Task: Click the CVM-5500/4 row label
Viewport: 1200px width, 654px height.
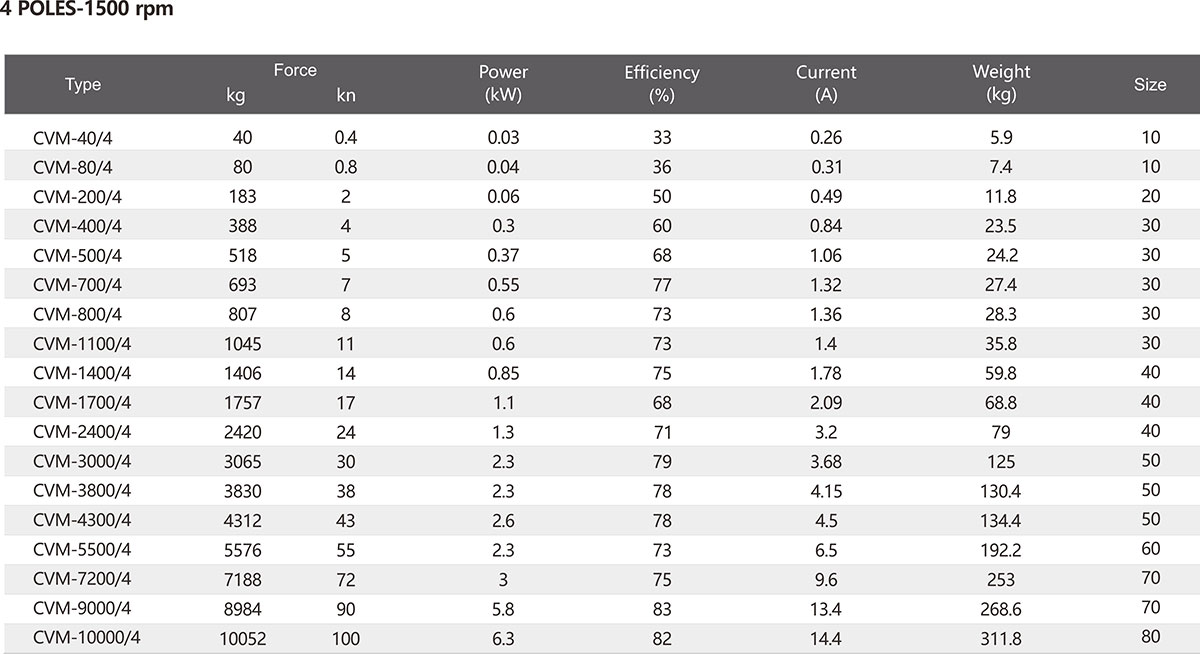Action: pyautogui.click(x=84, y=549)
